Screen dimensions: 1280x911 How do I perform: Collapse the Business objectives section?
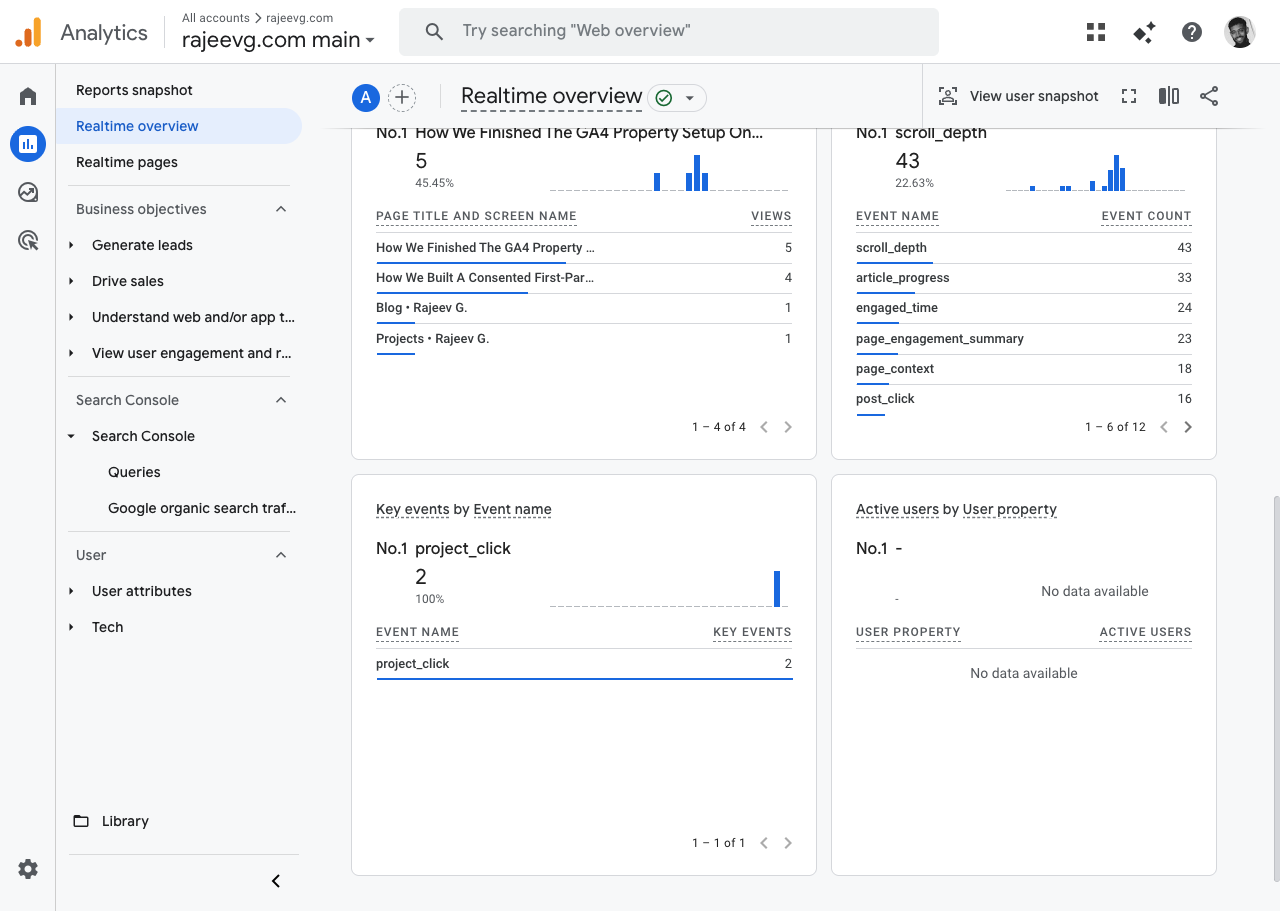[x=283, y=208]
